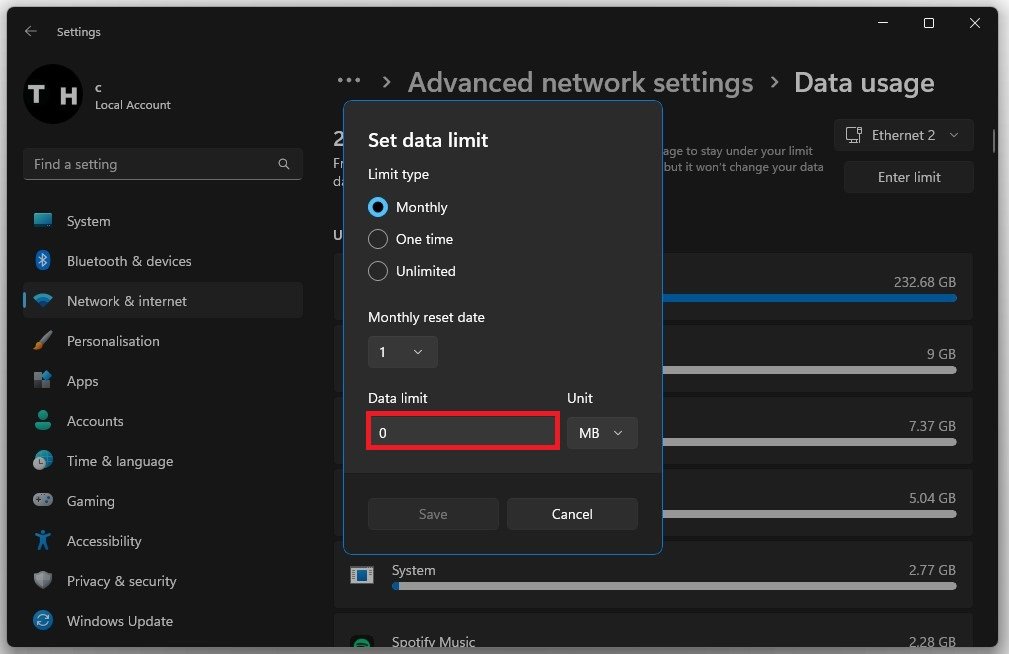The image size is (1009, 654).
Task: Select the Monthly limit type
Action: pos(378,207)
